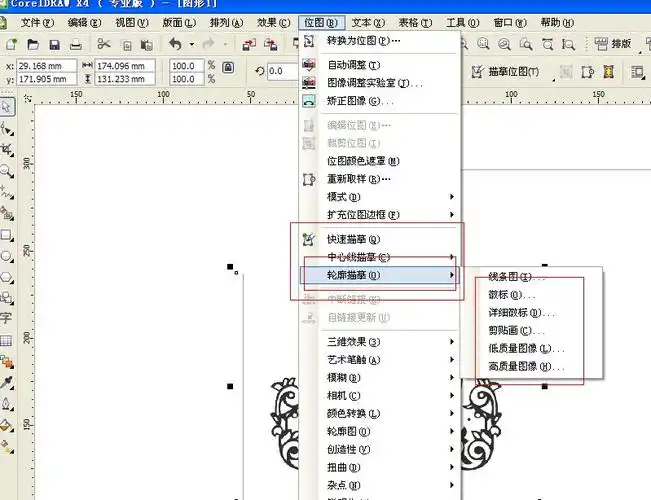651x500 pixels.
Task: Click the Undo arrow icon
Action: (x=176, y=44)
